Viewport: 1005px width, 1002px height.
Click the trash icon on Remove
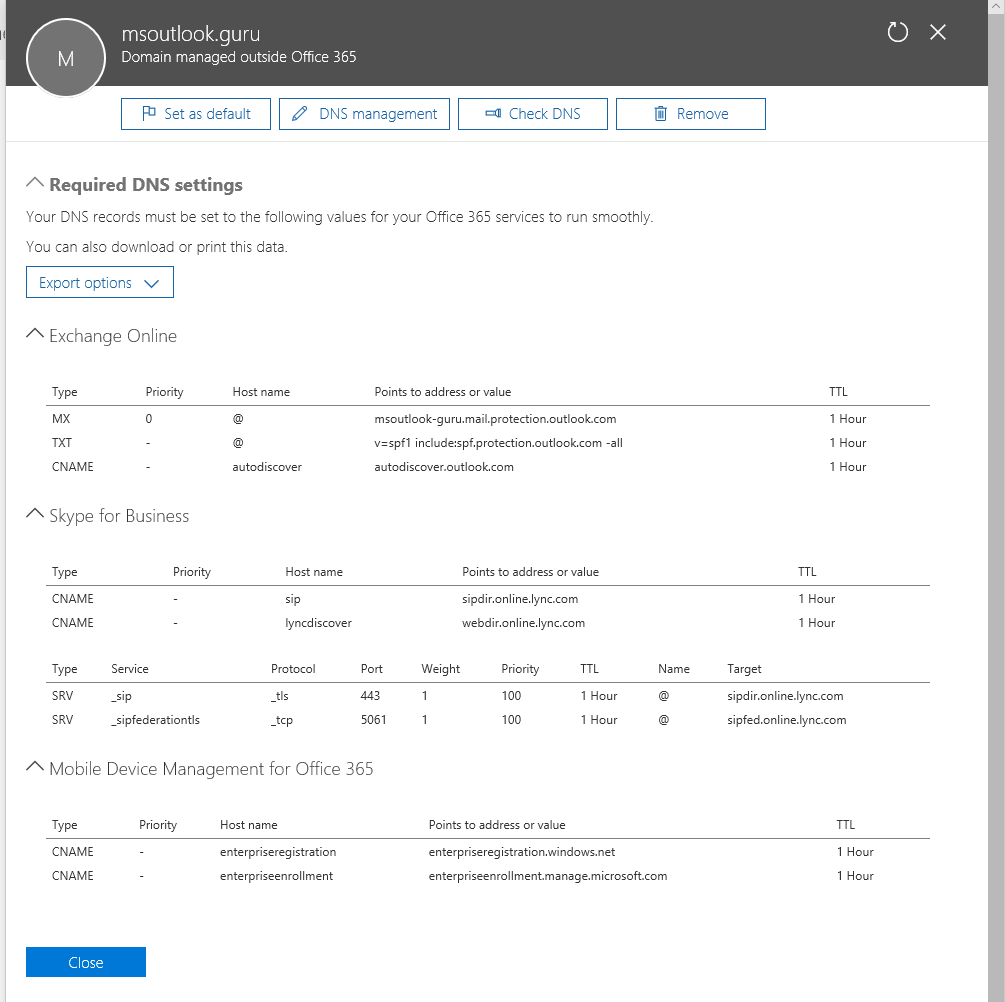pos(661,113)
